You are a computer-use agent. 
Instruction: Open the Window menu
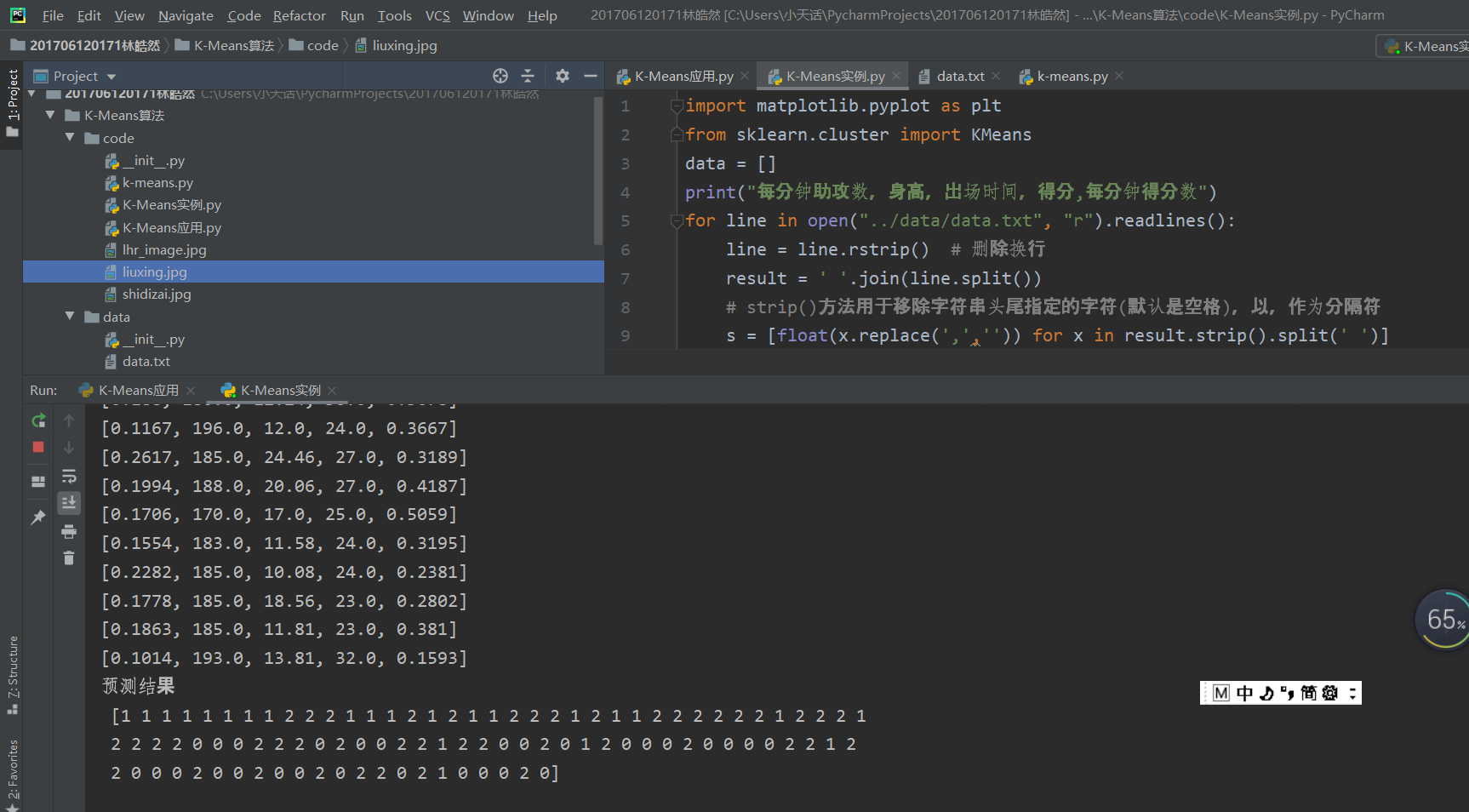pos(489,15)
